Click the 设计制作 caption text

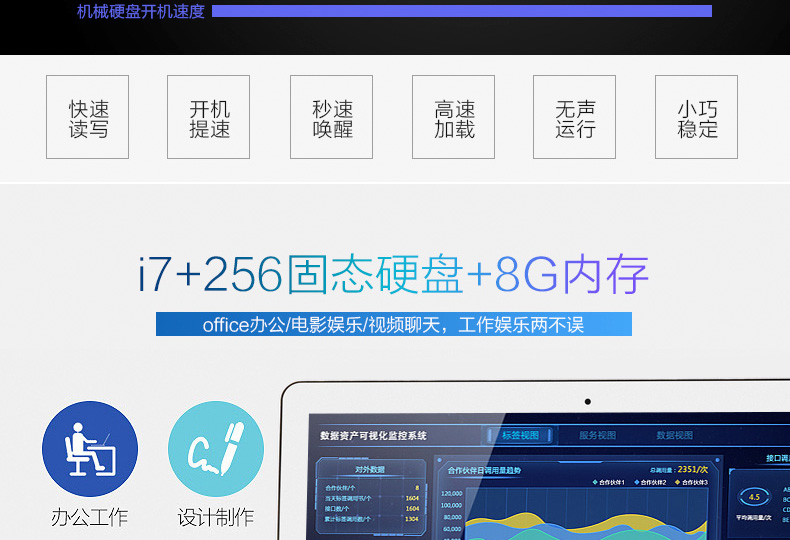[x=216, y=517]
